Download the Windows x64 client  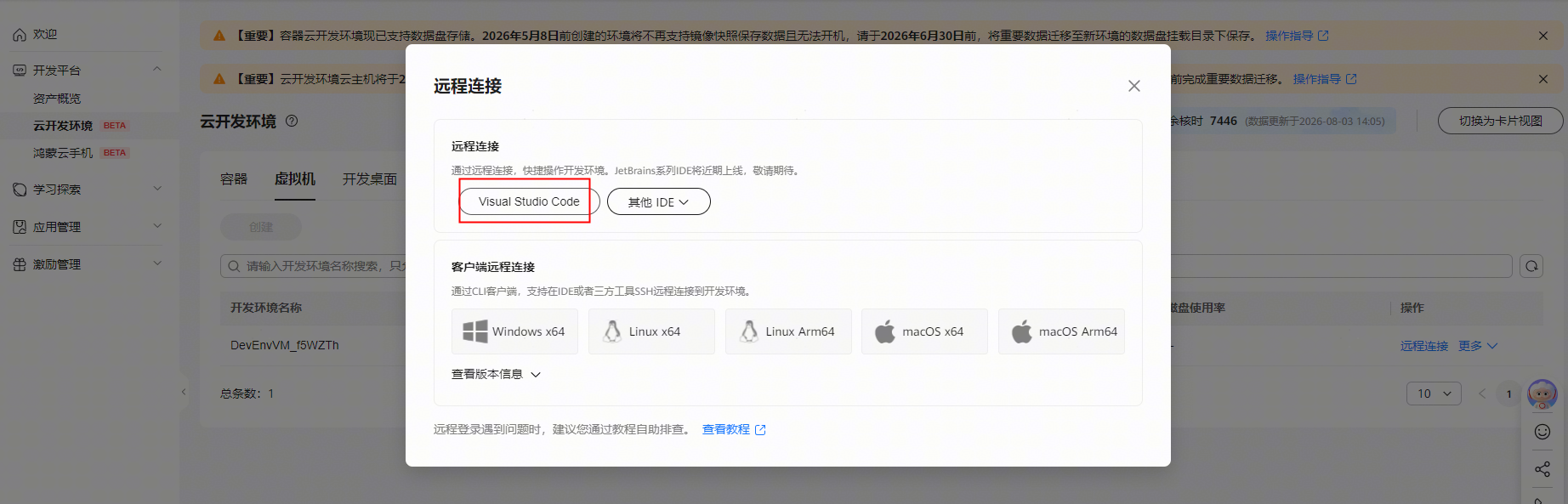[514, 331]
